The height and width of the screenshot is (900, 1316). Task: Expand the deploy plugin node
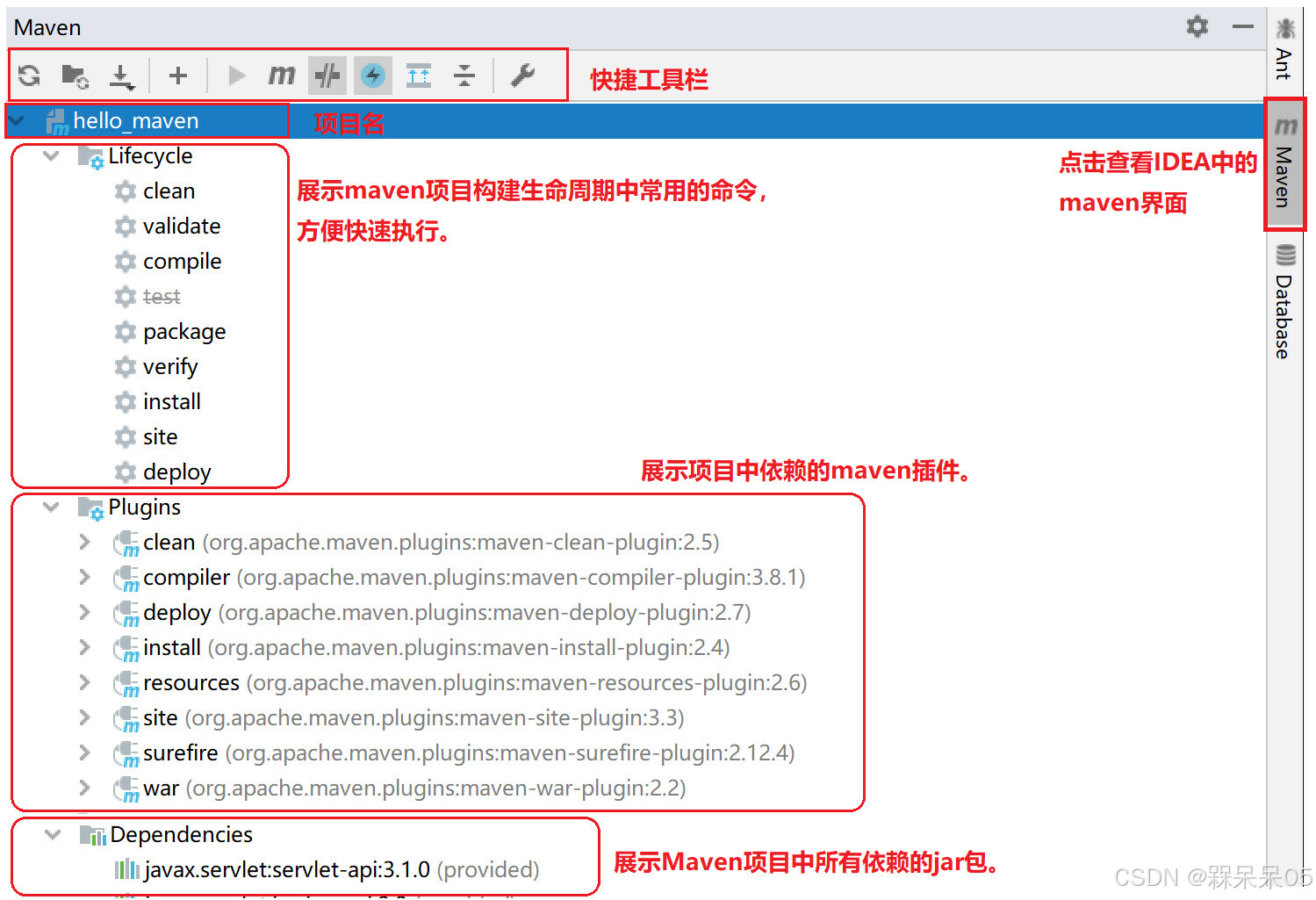85,612
